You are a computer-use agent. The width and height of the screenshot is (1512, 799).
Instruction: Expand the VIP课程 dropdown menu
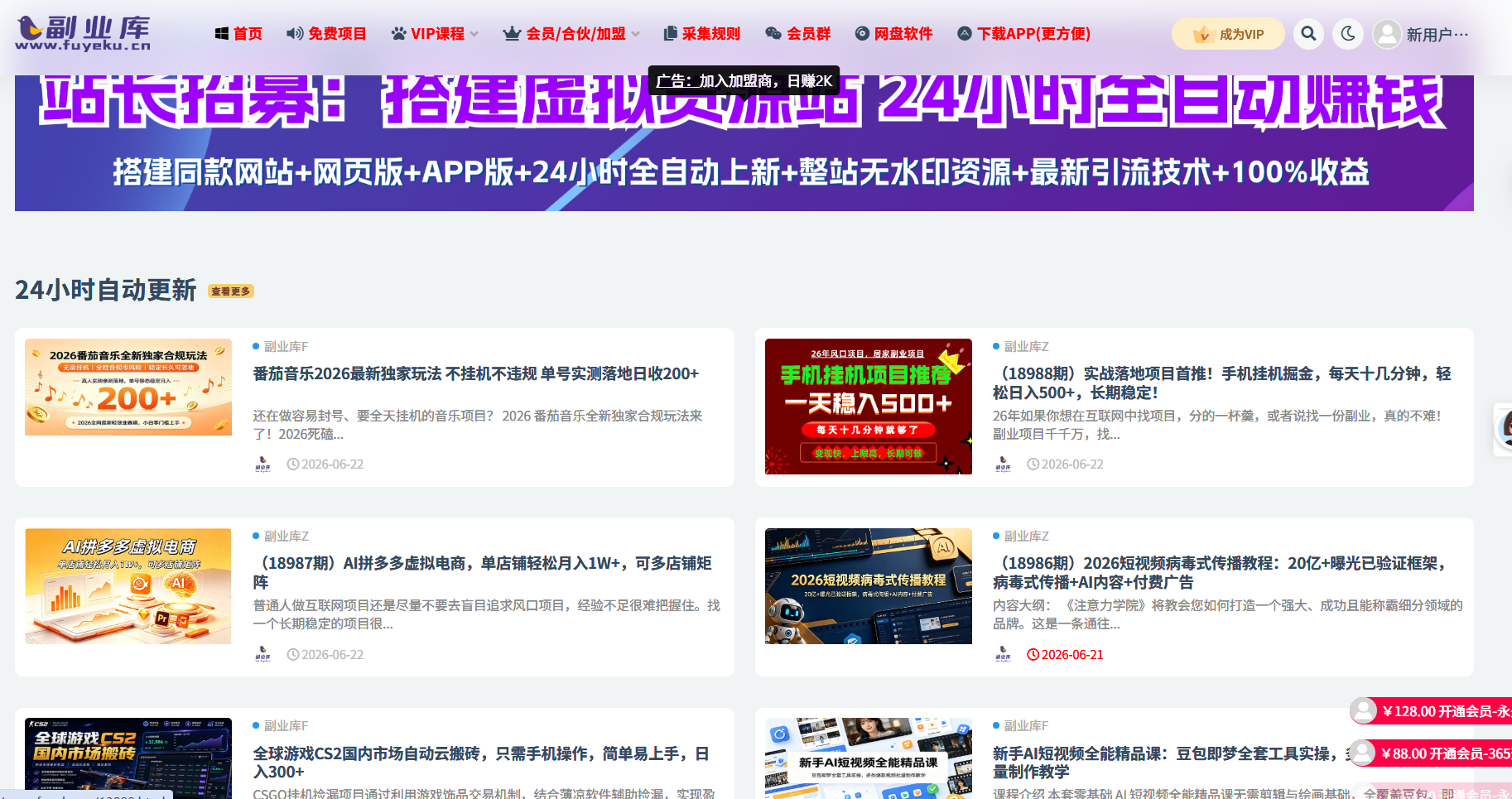coord(435,34)
